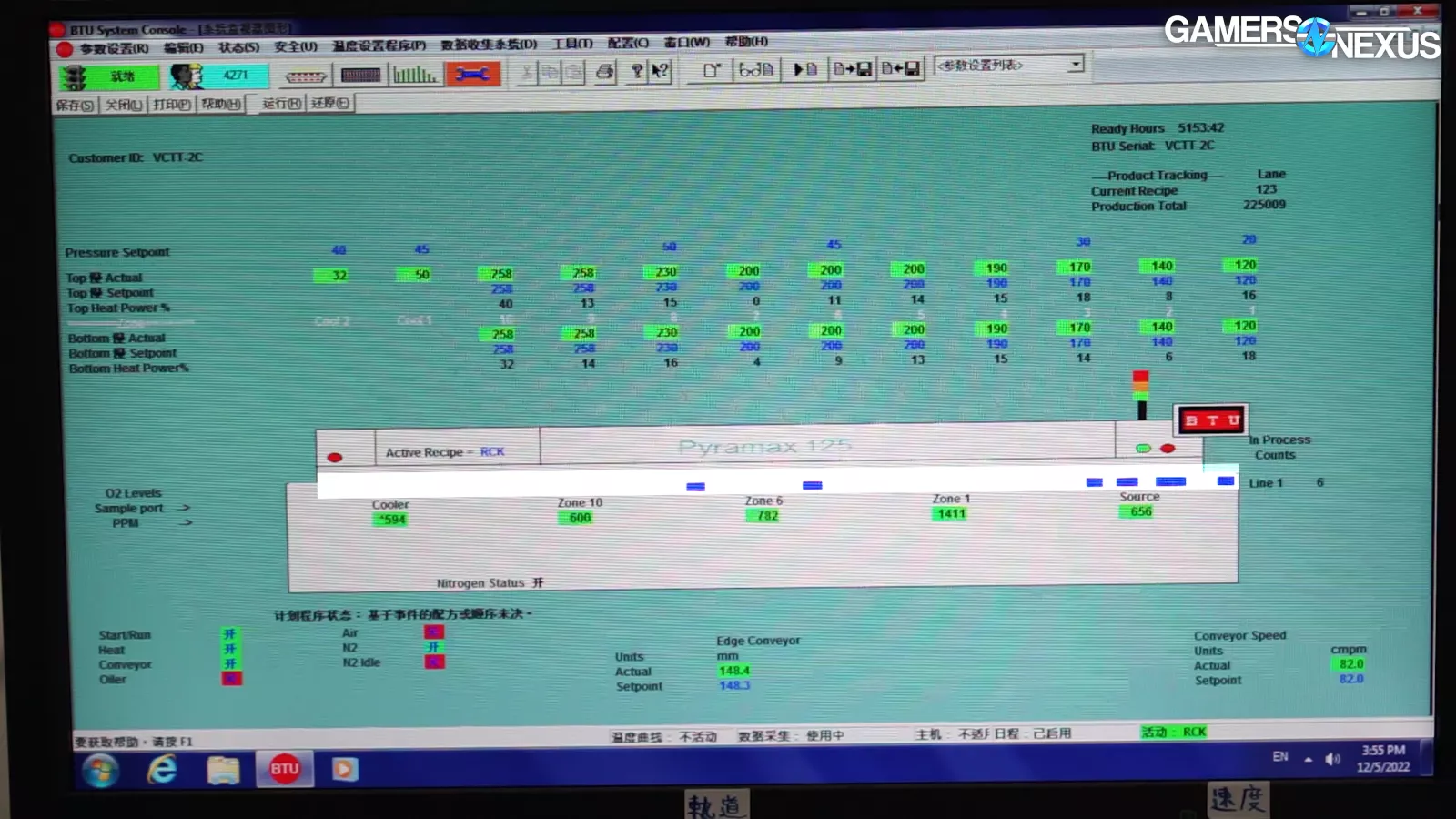Click the serial connector port icon
The width and height of the screenshot is (1456, 819).
pyautogui.click(x=306, y=76)
